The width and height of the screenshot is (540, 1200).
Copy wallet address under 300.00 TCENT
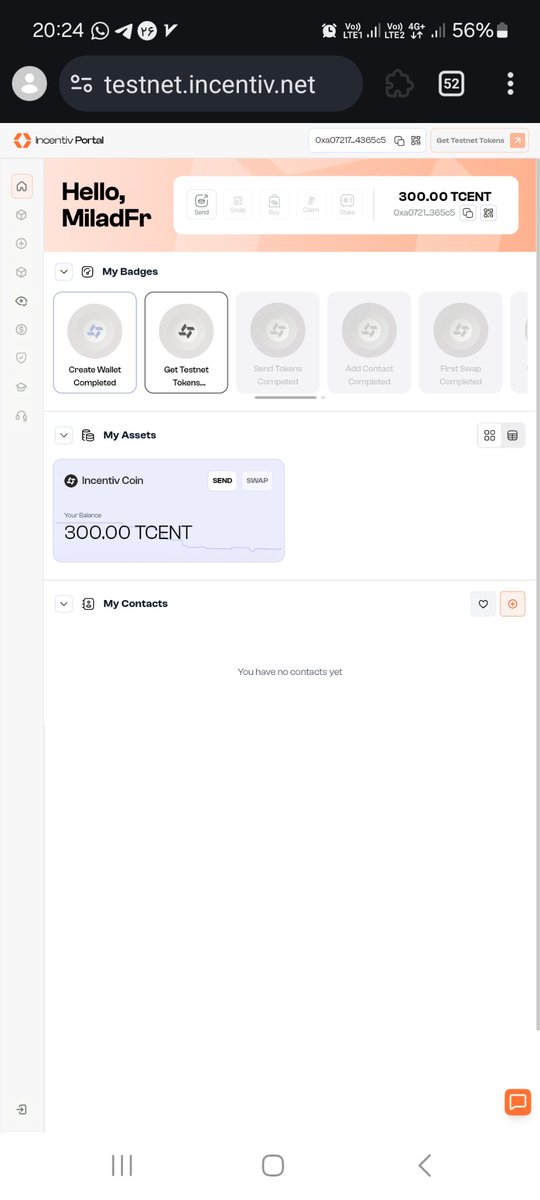[x=468, y=213]
